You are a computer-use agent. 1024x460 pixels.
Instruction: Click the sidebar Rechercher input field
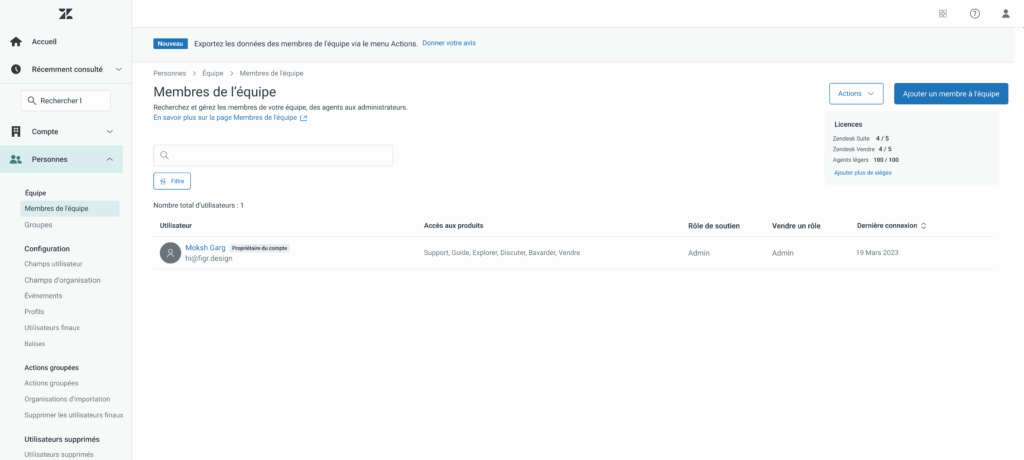coord(66,101)
